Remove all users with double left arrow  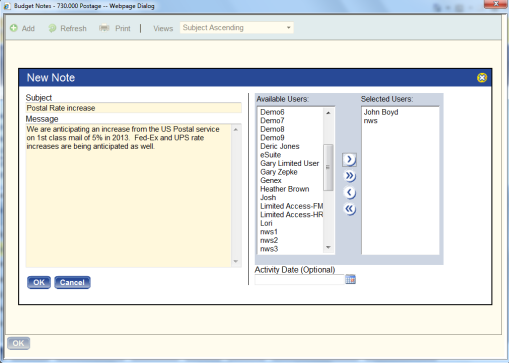[349, 209]
